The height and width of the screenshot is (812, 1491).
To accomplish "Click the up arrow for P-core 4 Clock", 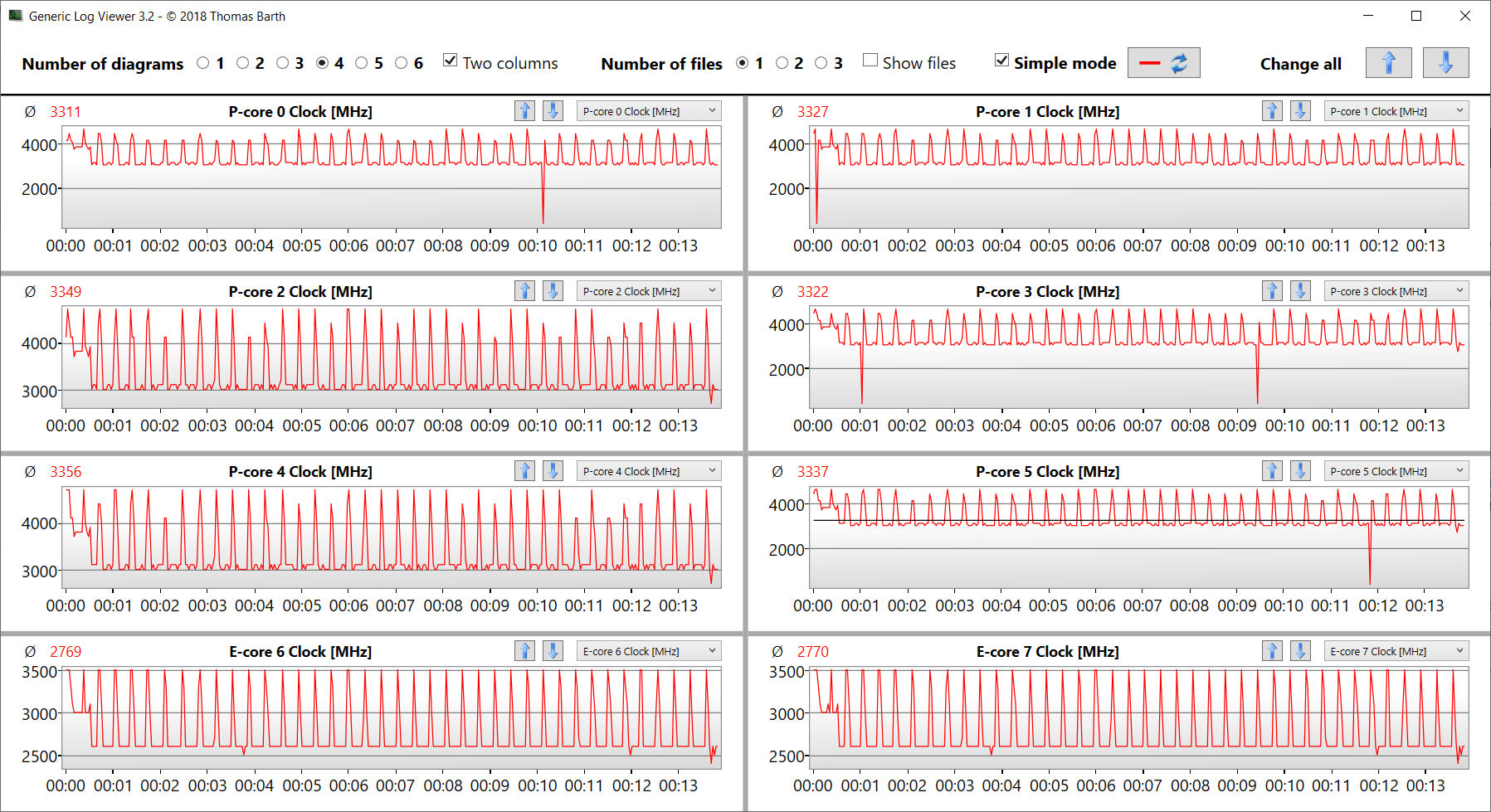I will pos(524,471).
